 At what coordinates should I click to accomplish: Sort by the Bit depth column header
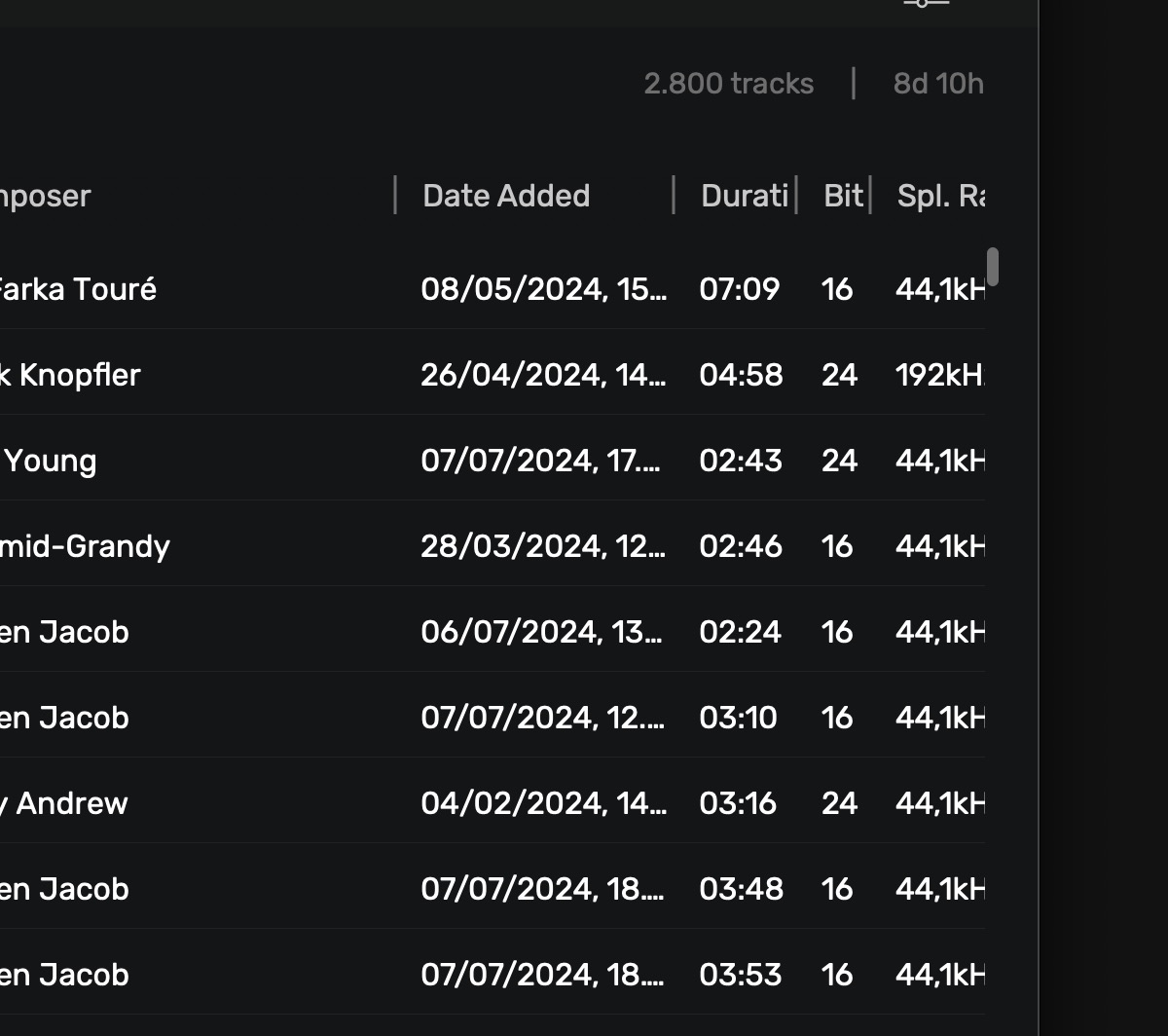pos(843,196)
